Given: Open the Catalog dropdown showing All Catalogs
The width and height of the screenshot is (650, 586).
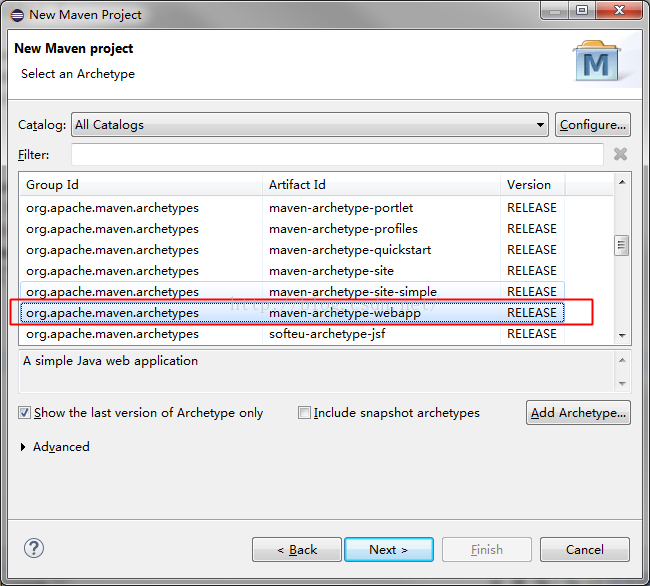Looking at the screenshot, I should tap(310, 124).
